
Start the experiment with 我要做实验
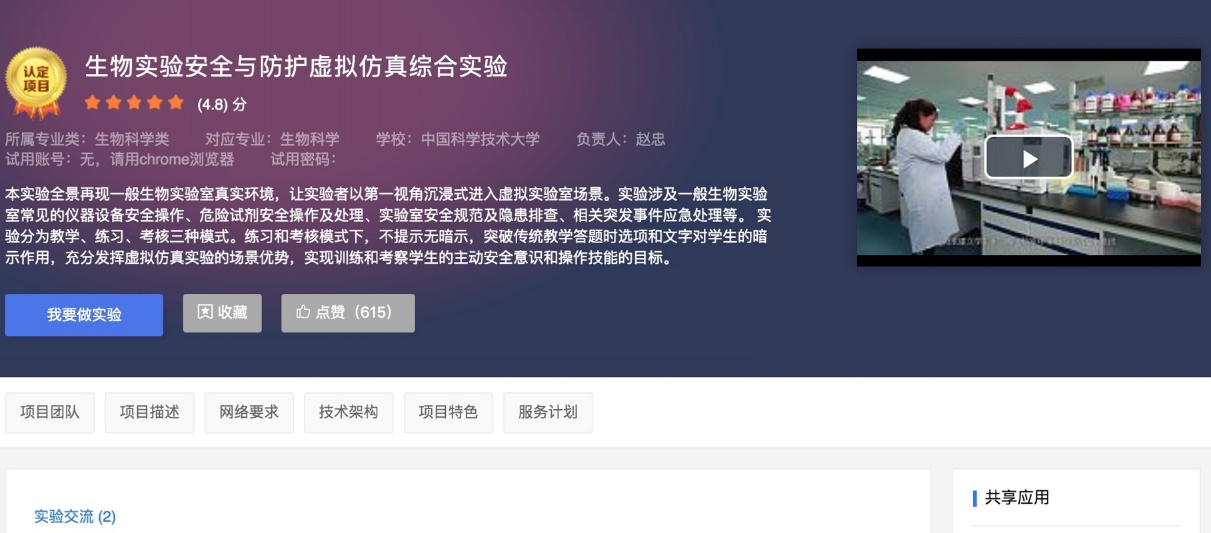pyautogui.click(x=84, y=315)
